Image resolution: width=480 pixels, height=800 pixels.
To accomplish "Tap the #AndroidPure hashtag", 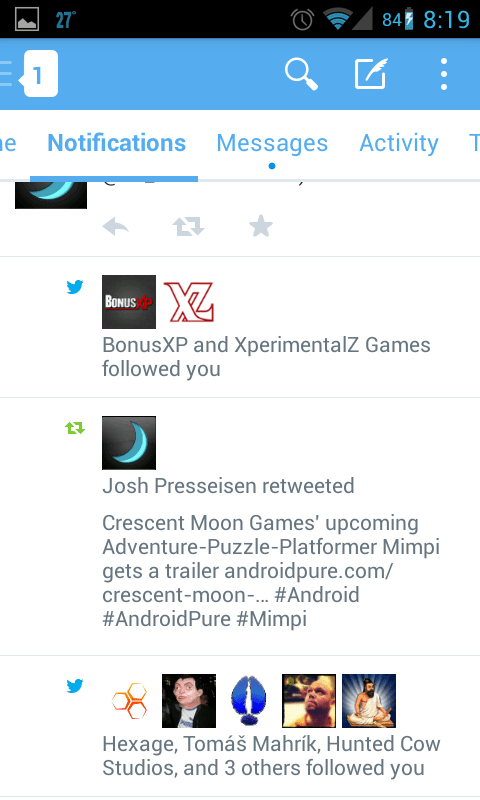I will (x=166, y=619).
